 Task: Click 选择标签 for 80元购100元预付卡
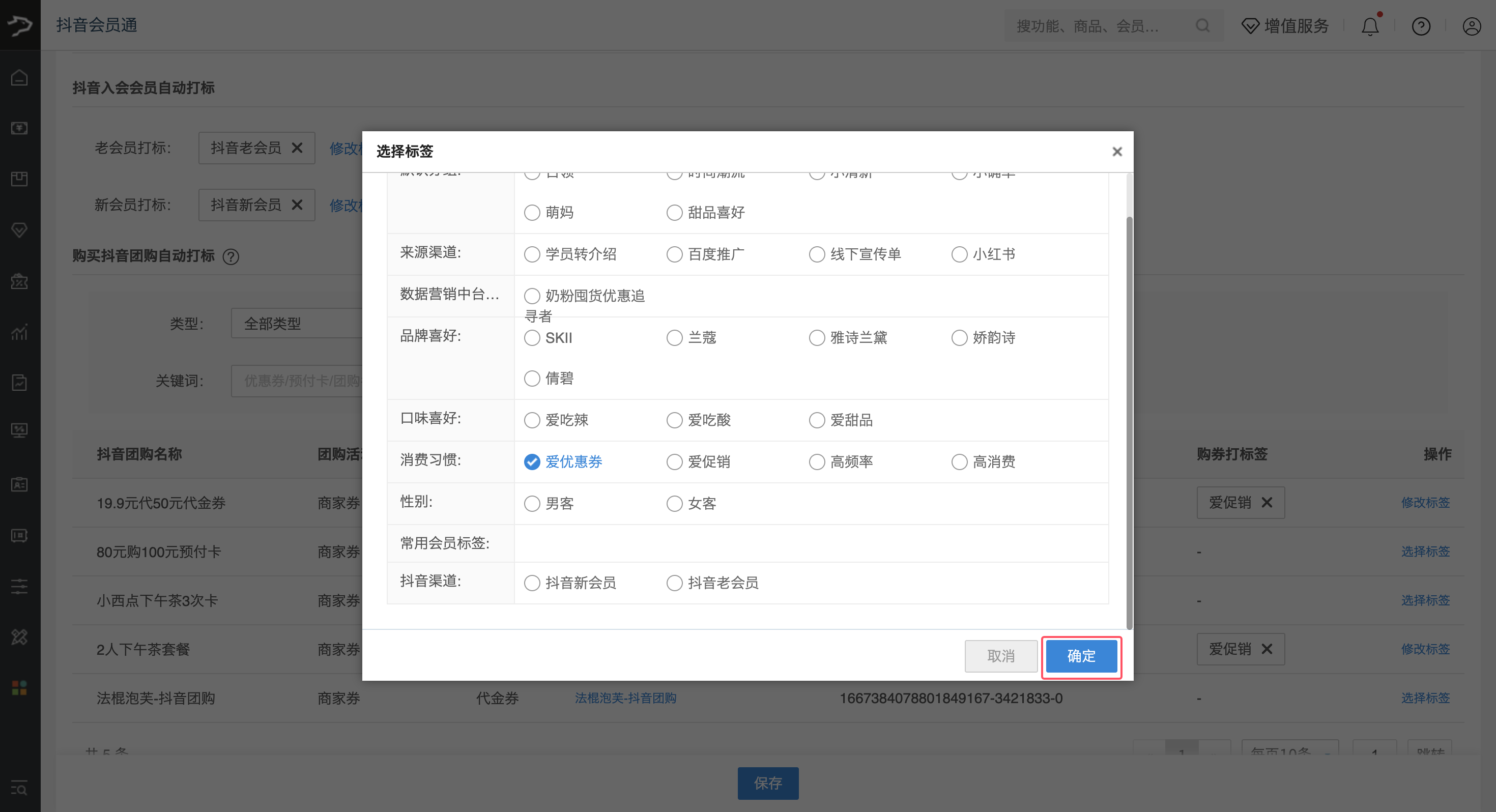(1426, 552)
